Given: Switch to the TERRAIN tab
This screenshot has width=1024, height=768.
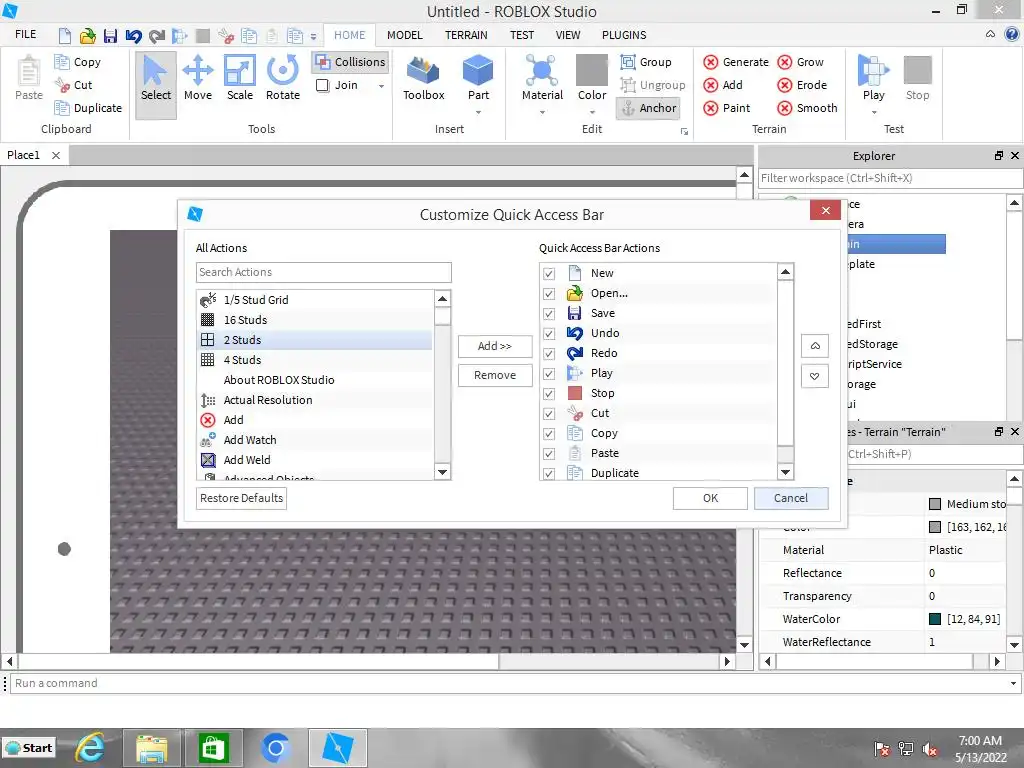Looking at the screenshot, I should click(466, 35).
